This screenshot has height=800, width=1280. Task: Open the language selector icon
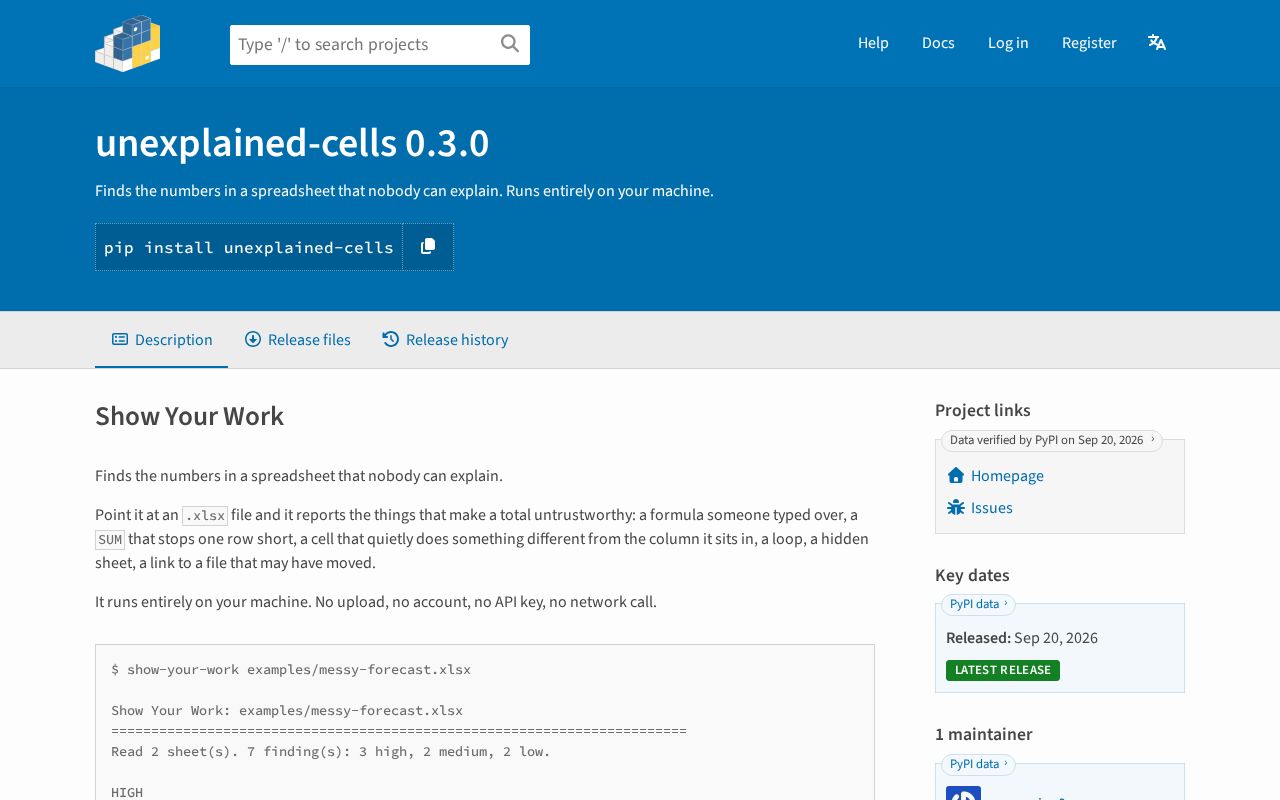click(x=1157, y=42)
